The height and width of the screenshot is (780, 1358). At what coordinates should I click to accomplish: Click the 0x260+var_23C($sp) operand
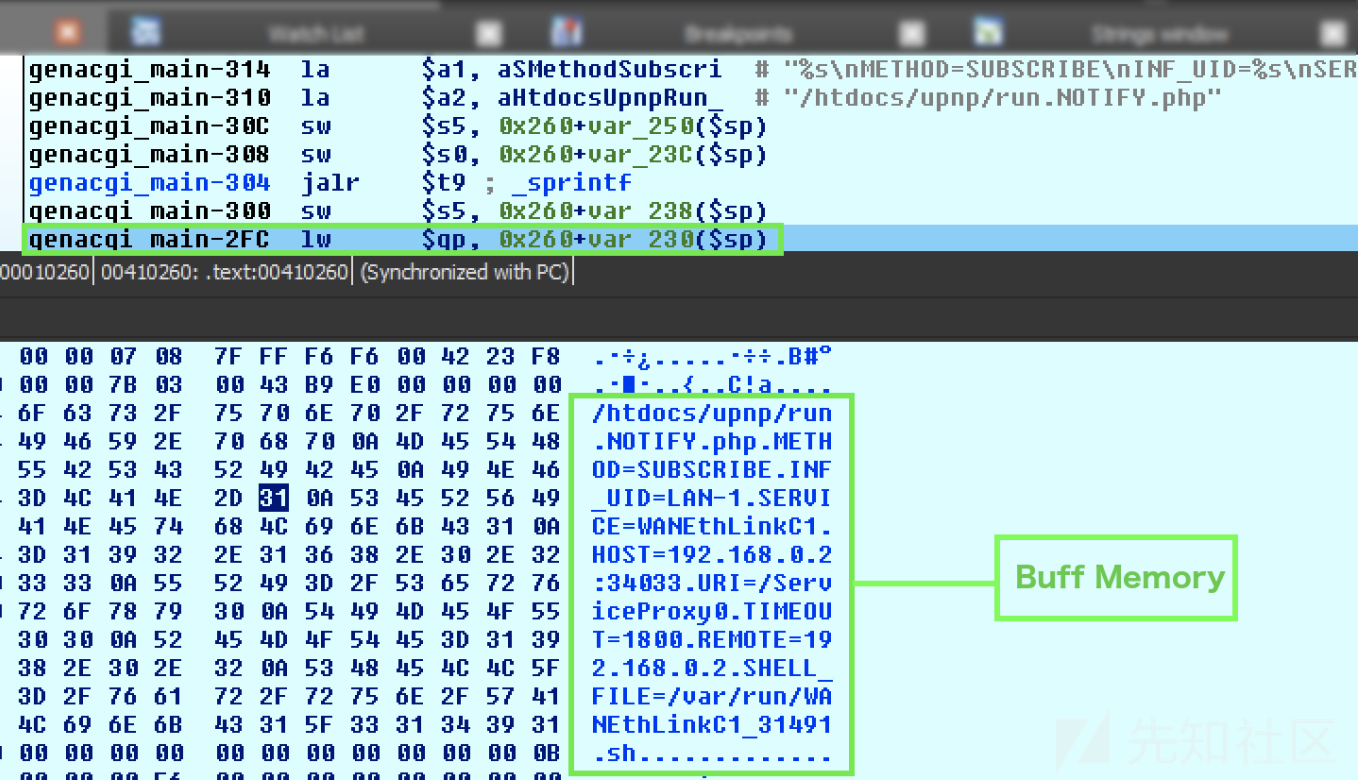(x=632, y=154)
